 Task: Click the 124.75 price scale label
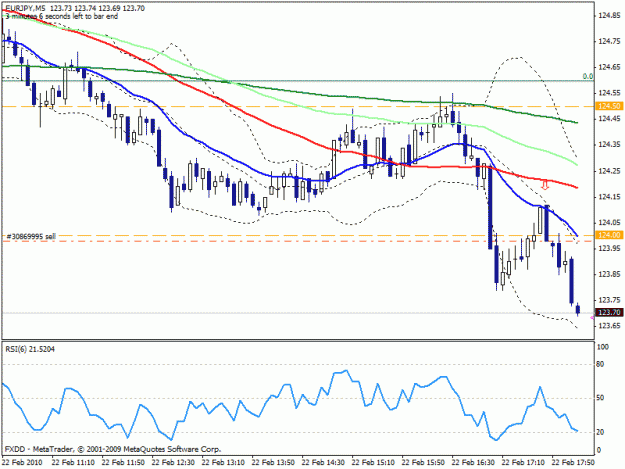[609, 41]
